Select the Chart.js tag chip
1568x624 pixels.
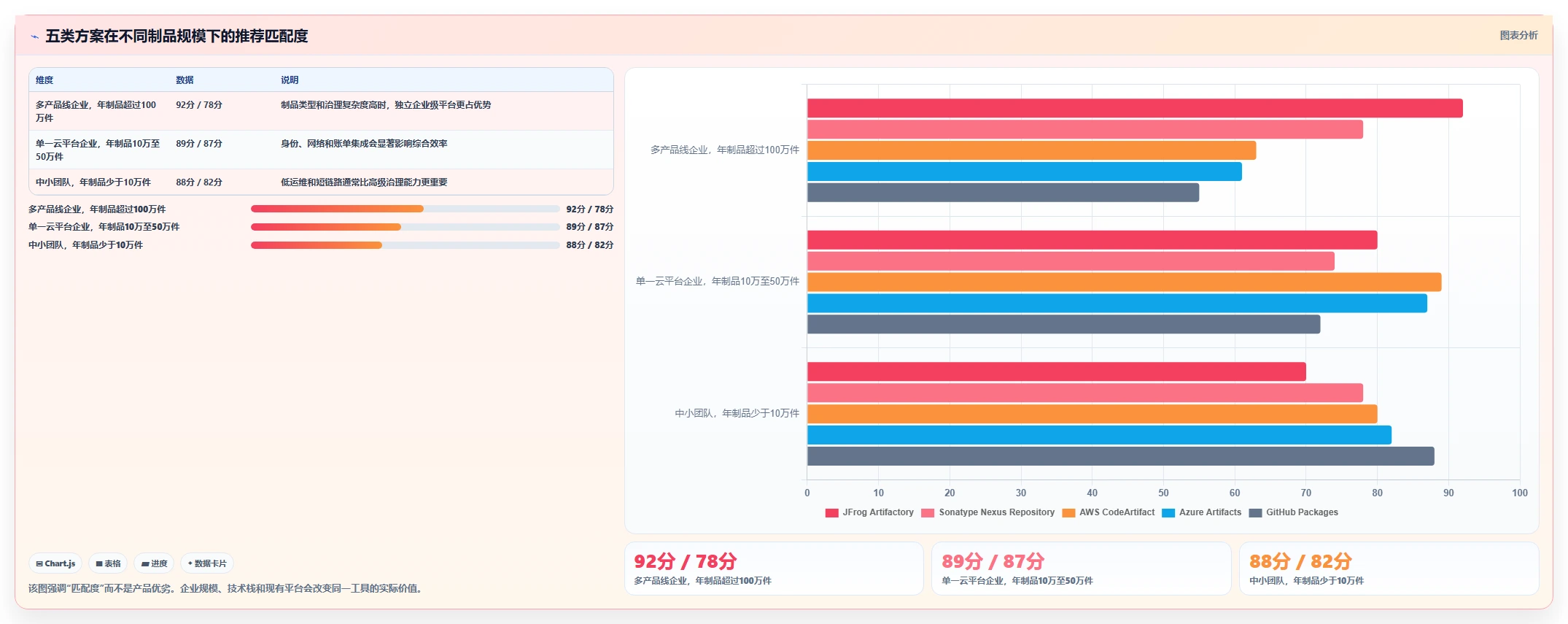pos(55,563)
